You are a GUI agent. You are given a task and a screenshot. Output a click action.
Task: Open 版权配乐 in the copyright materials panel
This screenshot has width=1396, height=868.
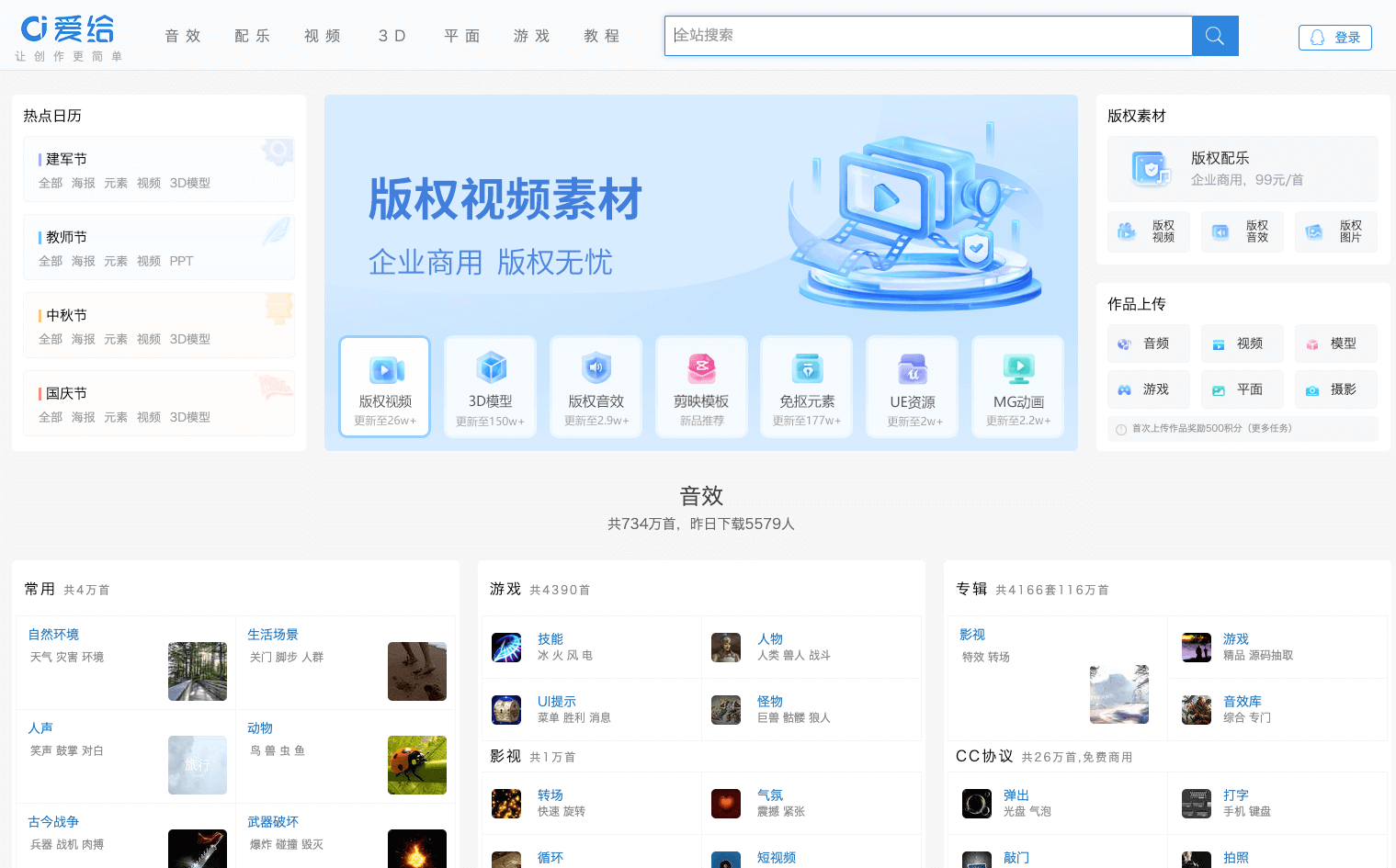point(1241,168)
